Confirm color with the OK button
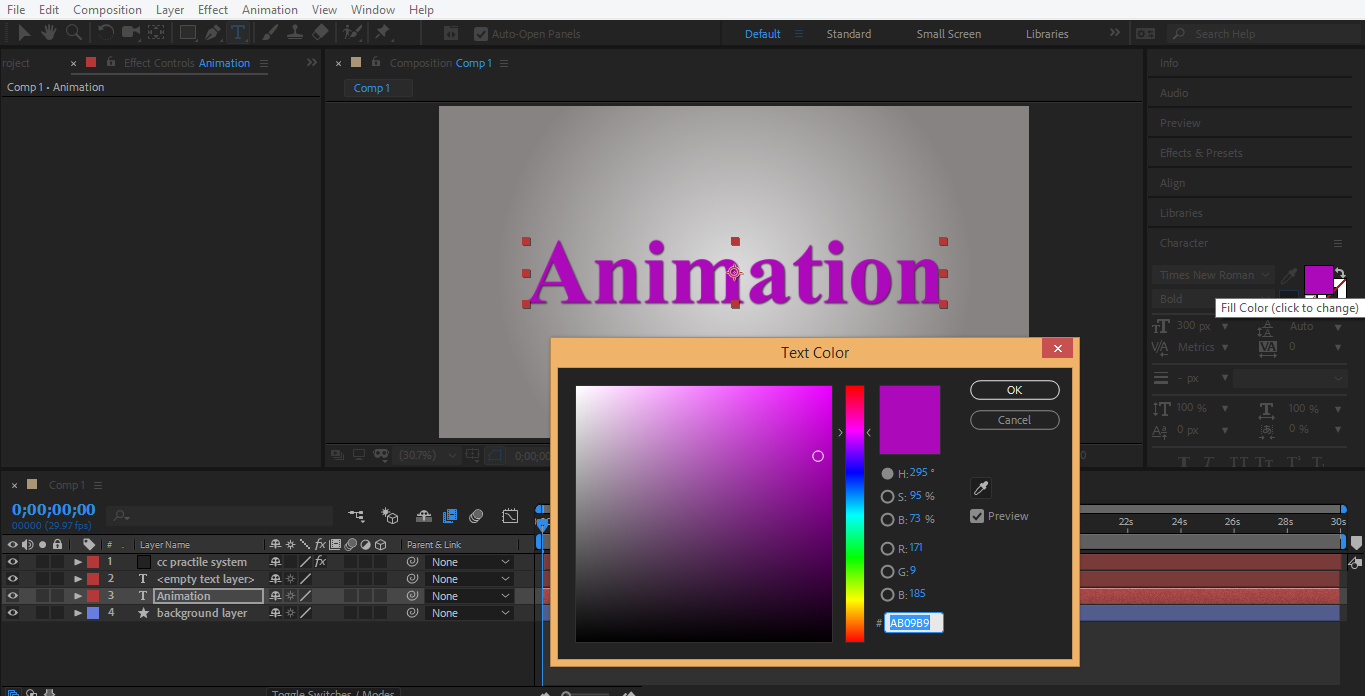Viewport: 1365px width, 696px height. 1014,390
